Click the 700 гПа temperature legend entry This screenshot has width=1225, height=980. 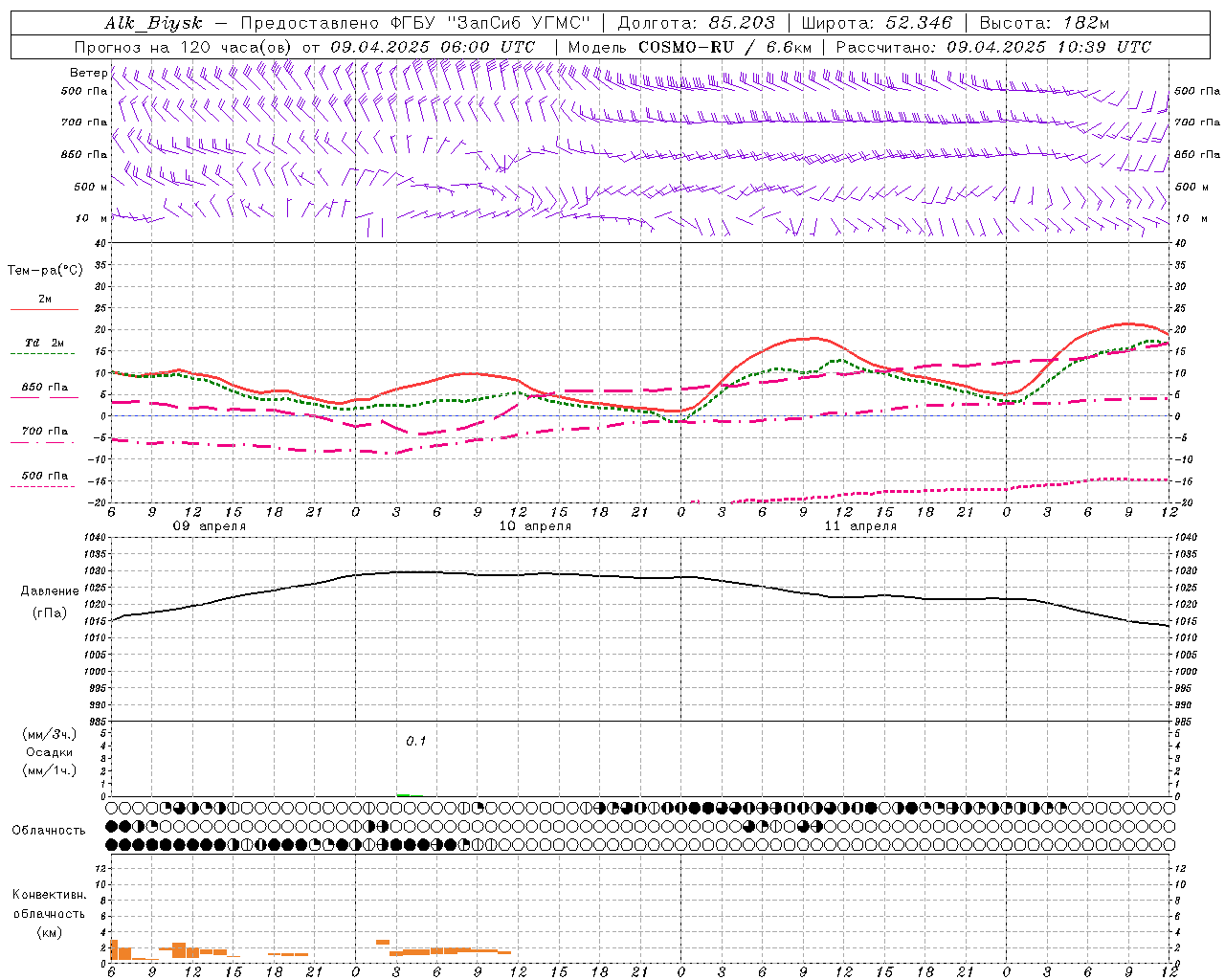pos(45,432)
